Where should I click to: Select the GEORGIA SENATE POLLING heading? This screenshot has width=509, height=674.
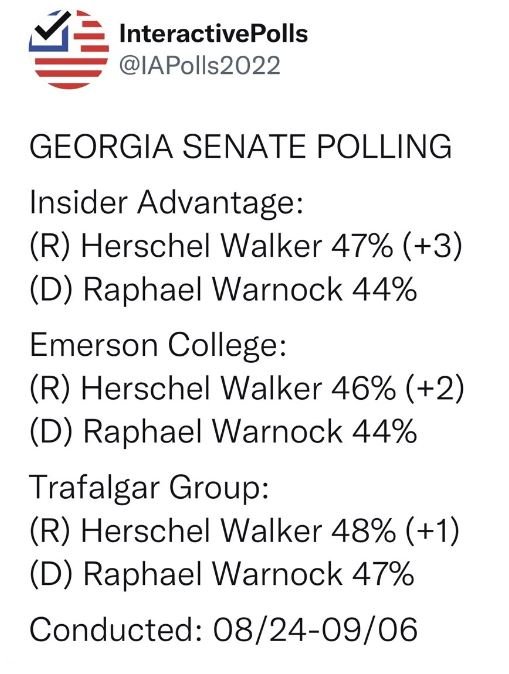tap(241, 147)
